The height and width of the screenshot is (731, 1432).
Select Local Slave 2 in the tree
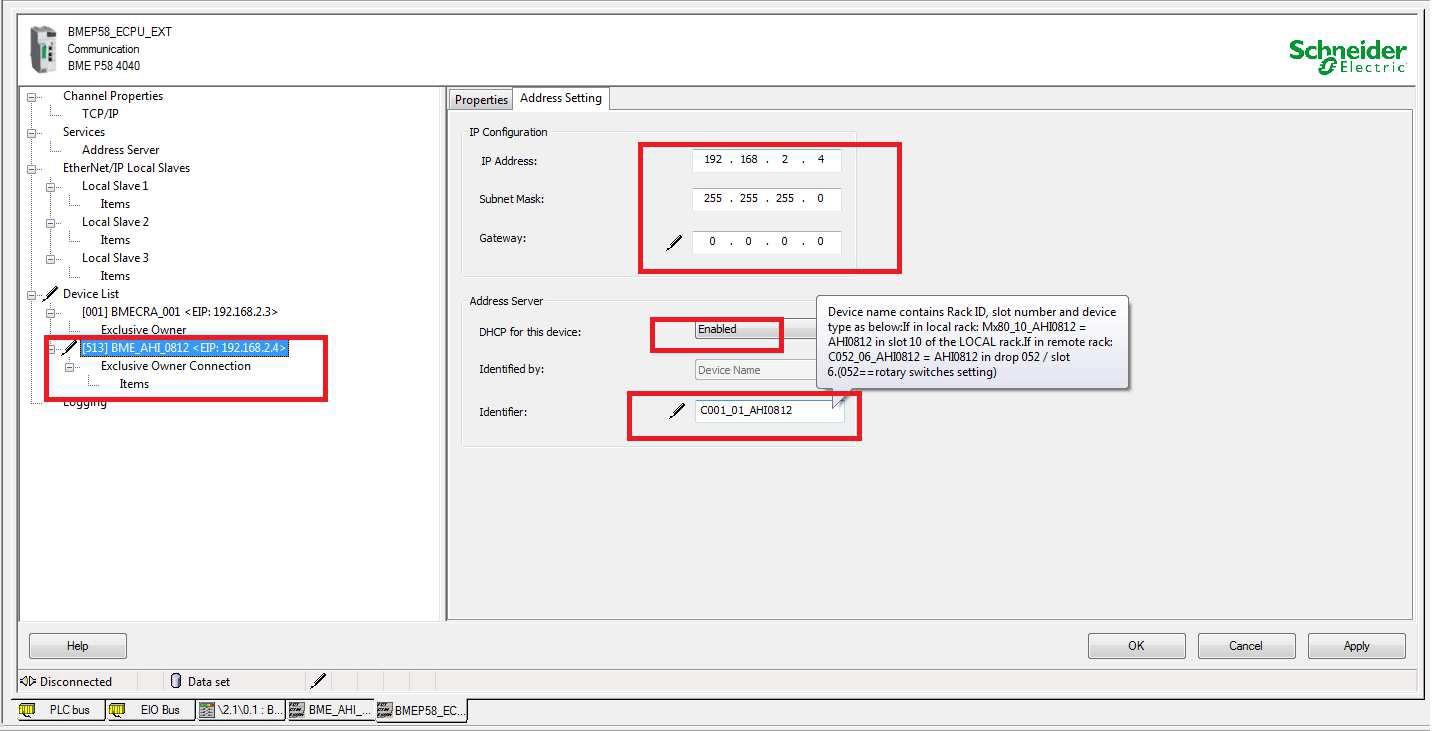click(x=115, y=222)
